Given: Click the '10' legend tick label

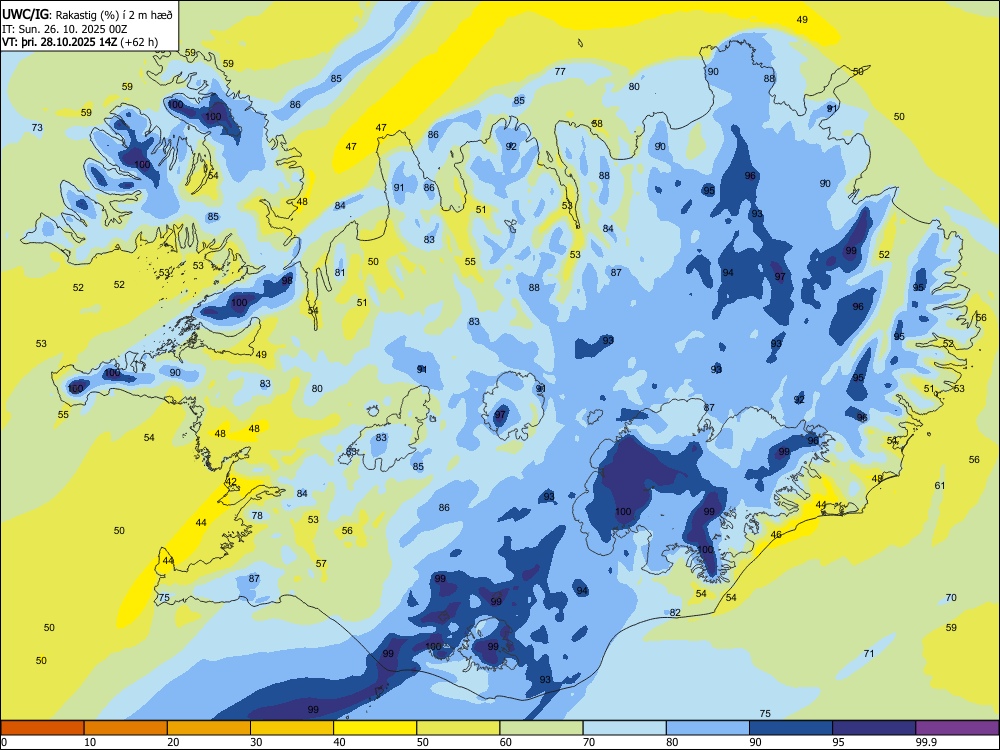Looking at the screenshot, I should pyautogui.click(x=91, y=742).
